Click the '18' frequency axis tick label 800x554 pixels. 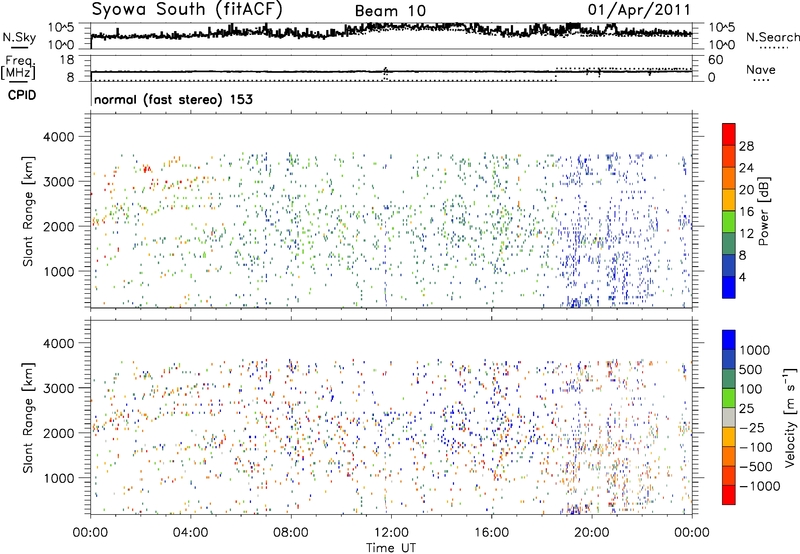point(67,60)
